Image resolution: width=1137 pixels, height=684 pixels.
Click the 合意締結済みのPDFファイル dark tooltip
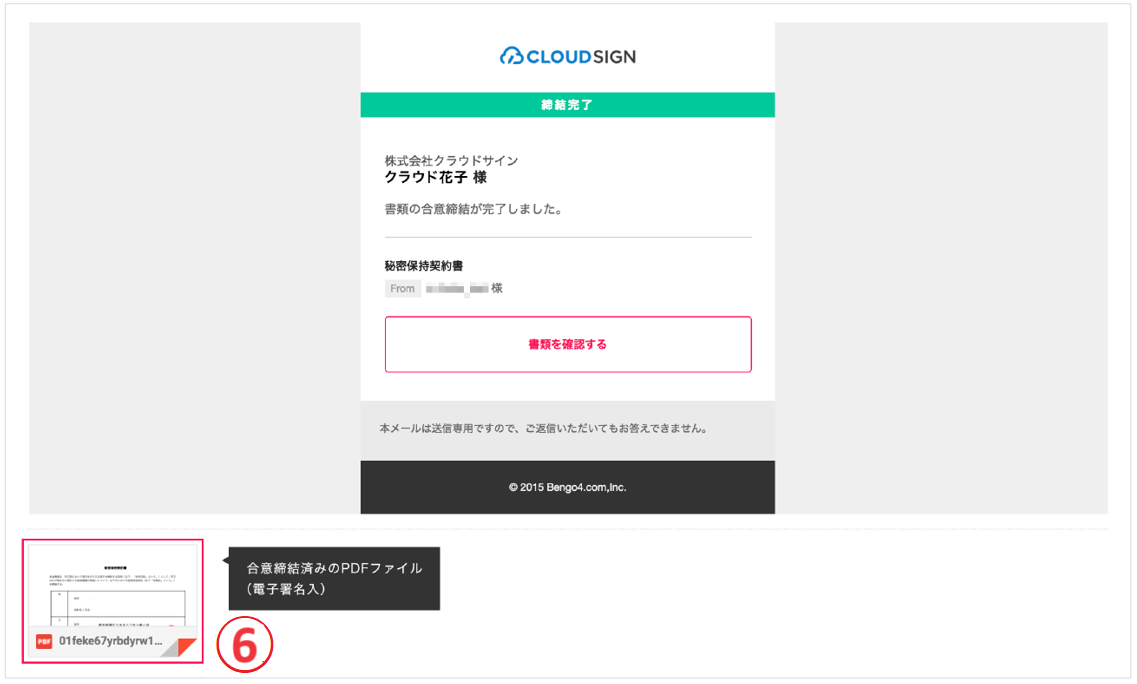(334, 578)
